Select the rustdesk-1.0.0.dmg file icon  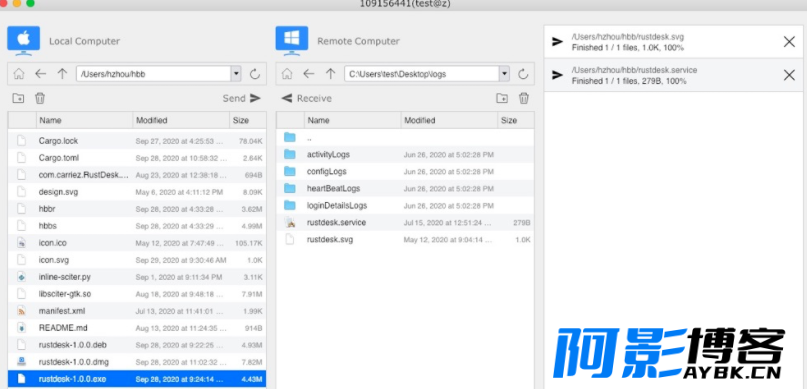pyautogui.click(x=22, y=362)
